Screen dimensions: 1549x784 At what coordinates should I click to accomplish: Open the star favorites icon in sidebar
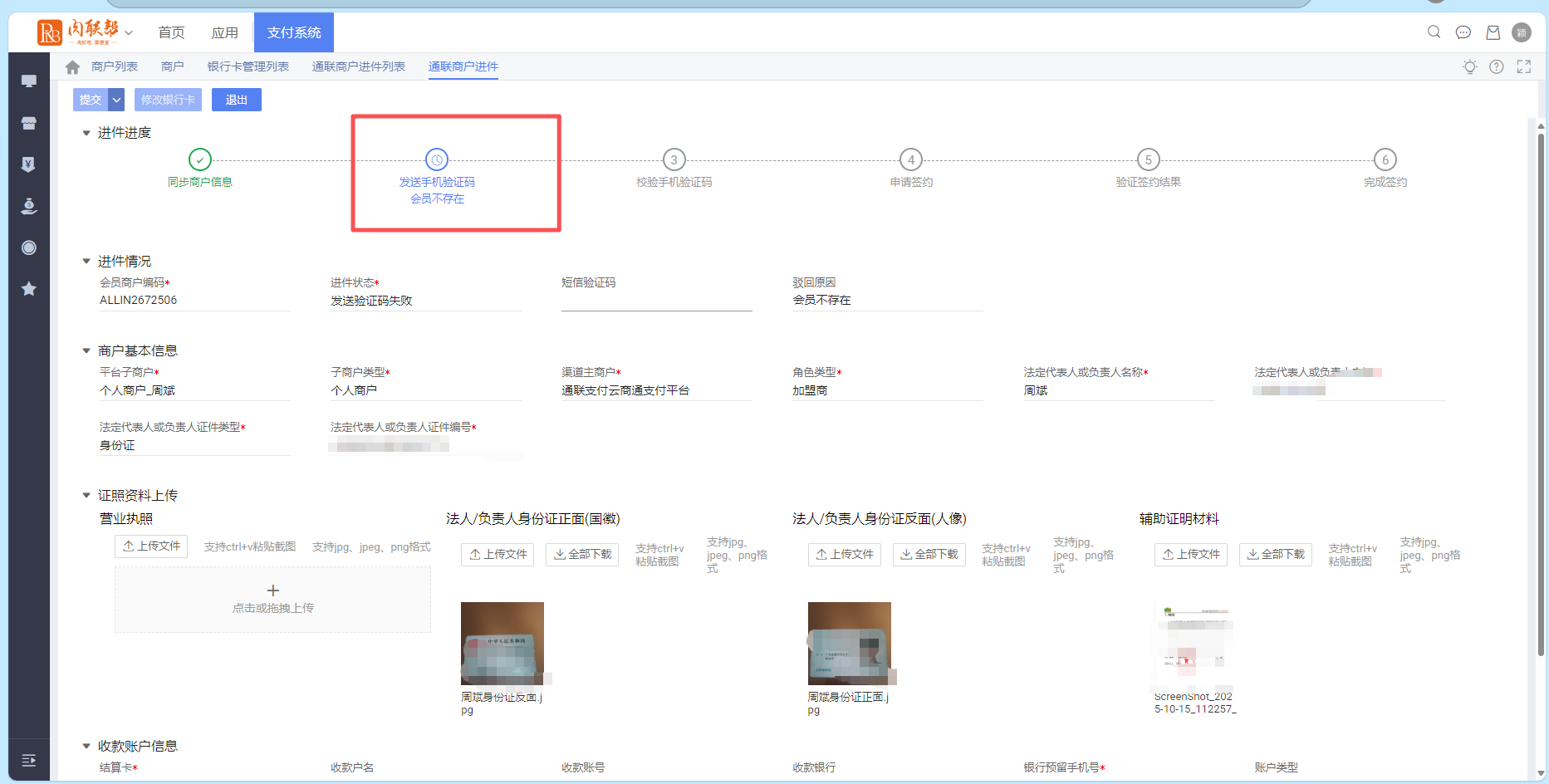(29, 289)
